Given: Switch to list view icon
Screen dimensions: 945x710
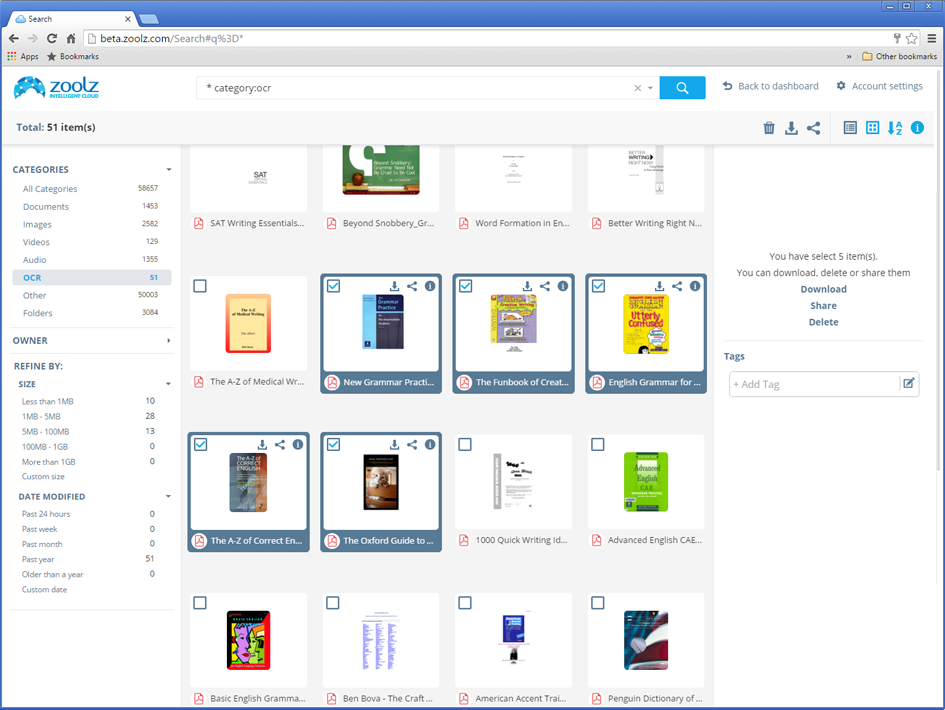Looking at the screenshot, I should click(x=850, y=128).
